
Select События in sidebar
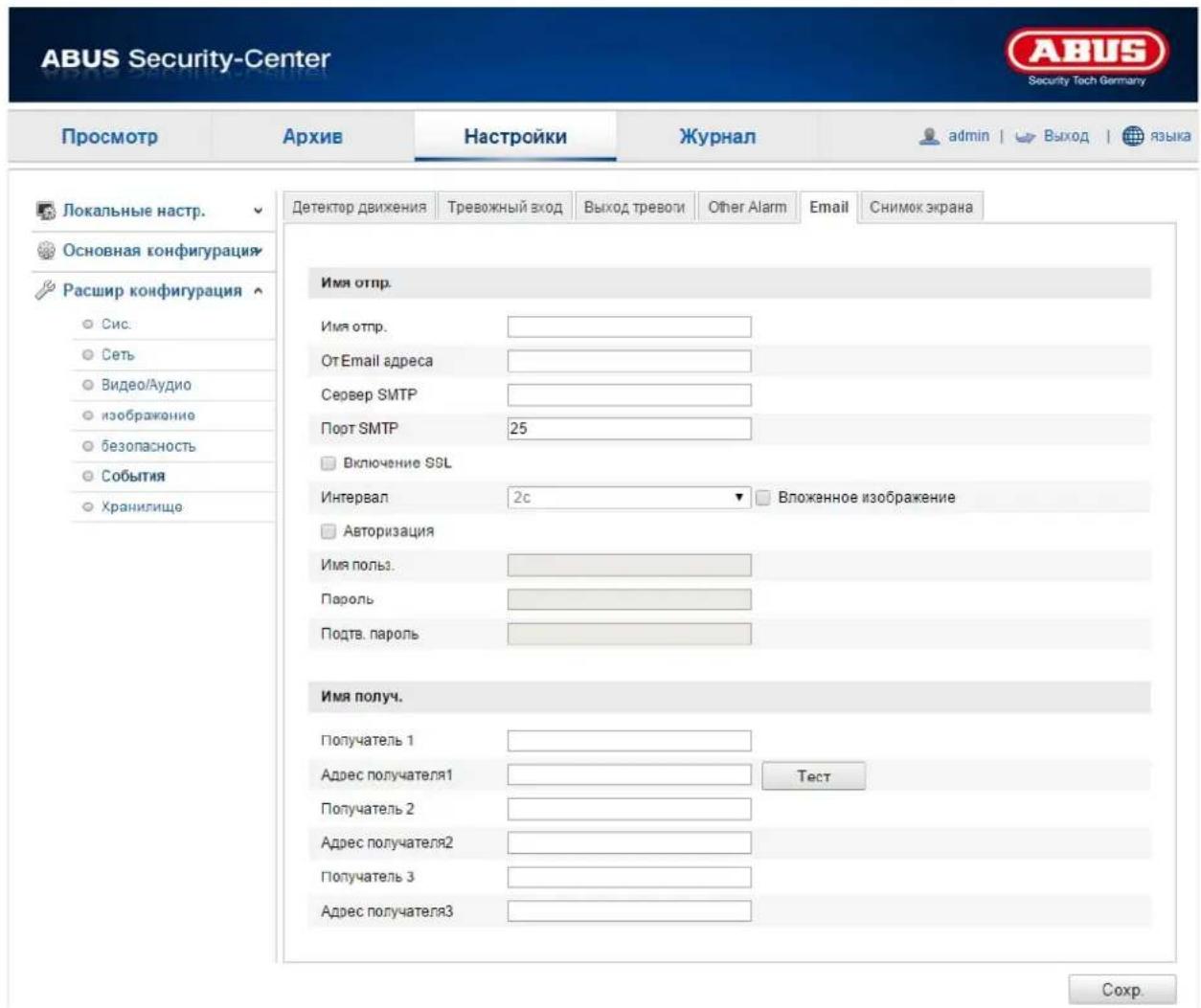point(133,476)
